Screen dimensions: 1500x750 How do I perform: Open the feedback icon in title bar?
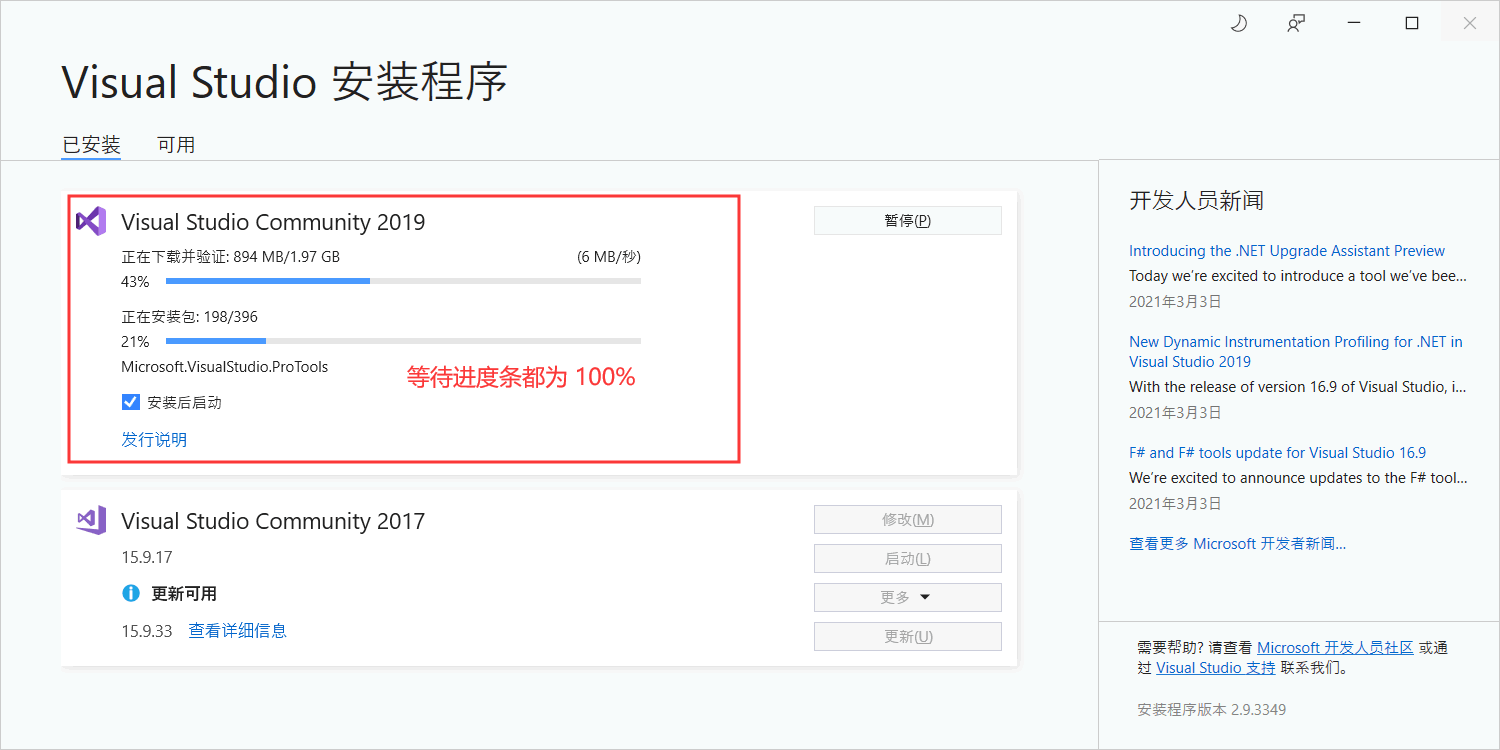[x=1296, y=24]
